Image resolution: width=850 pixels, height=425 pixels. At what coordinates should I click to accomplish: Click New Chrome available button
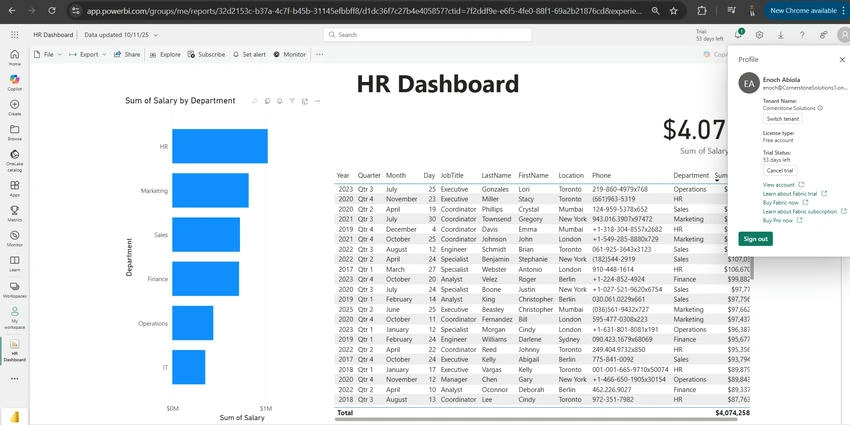[x=803, y=10]
